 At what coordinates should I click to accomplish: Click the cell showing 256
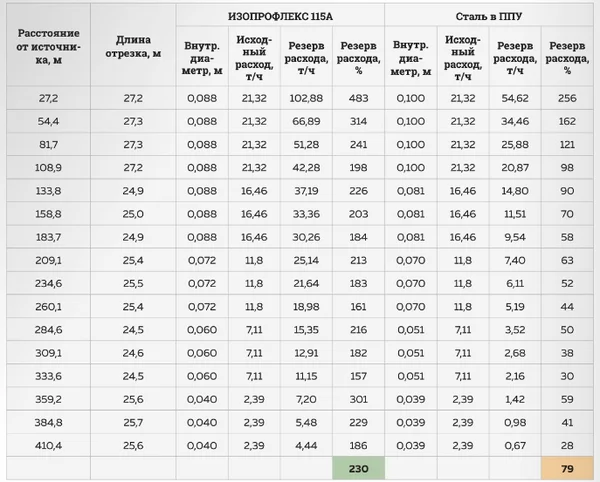tap(567, 98)
